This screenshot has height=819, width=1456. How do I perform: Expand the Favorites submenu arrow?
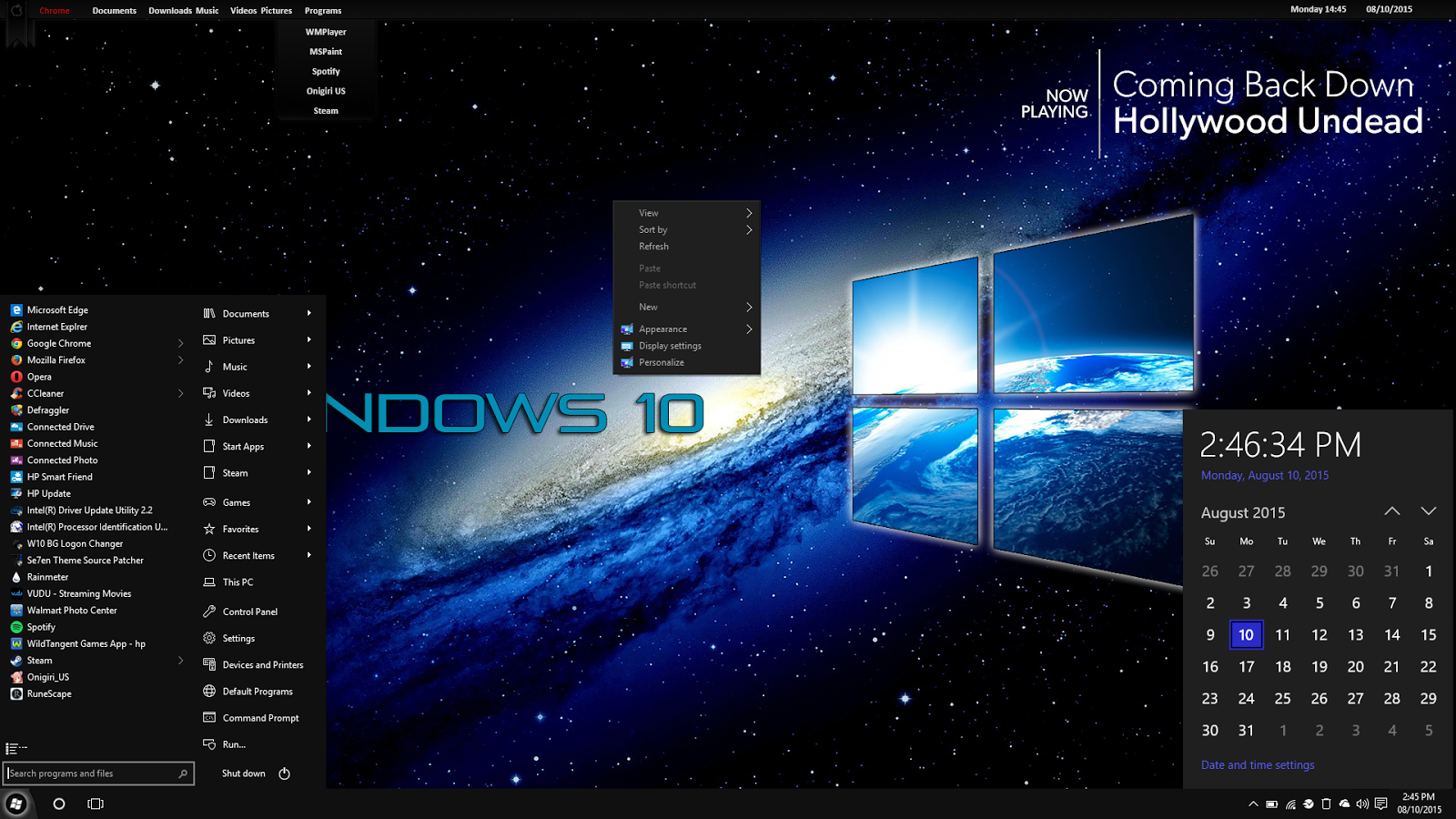tap(309, 529)
